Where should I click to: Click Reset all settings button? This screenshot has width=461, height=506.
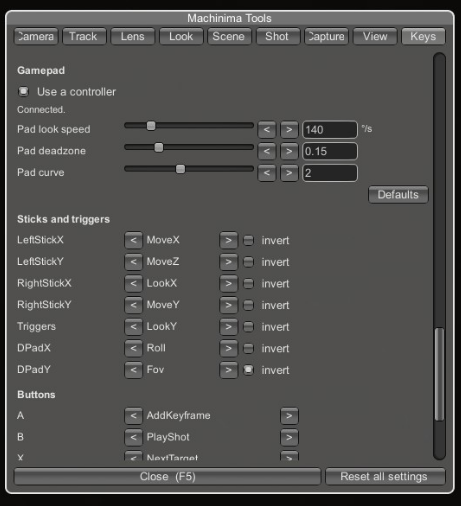tap(385, 476)
